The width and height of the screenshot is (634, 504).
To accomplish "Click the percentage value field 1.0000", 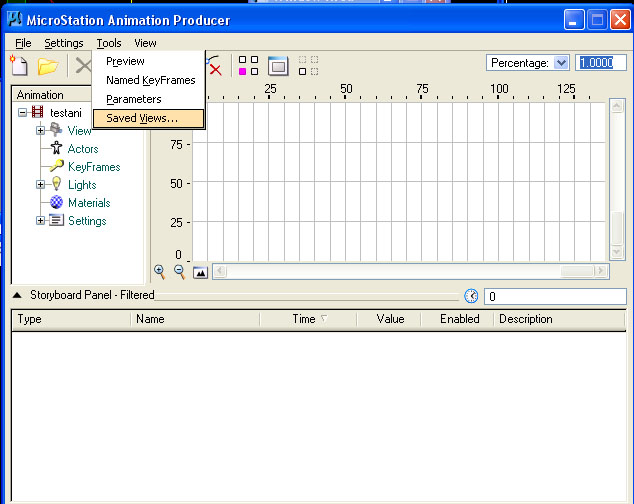I will 601,63.
